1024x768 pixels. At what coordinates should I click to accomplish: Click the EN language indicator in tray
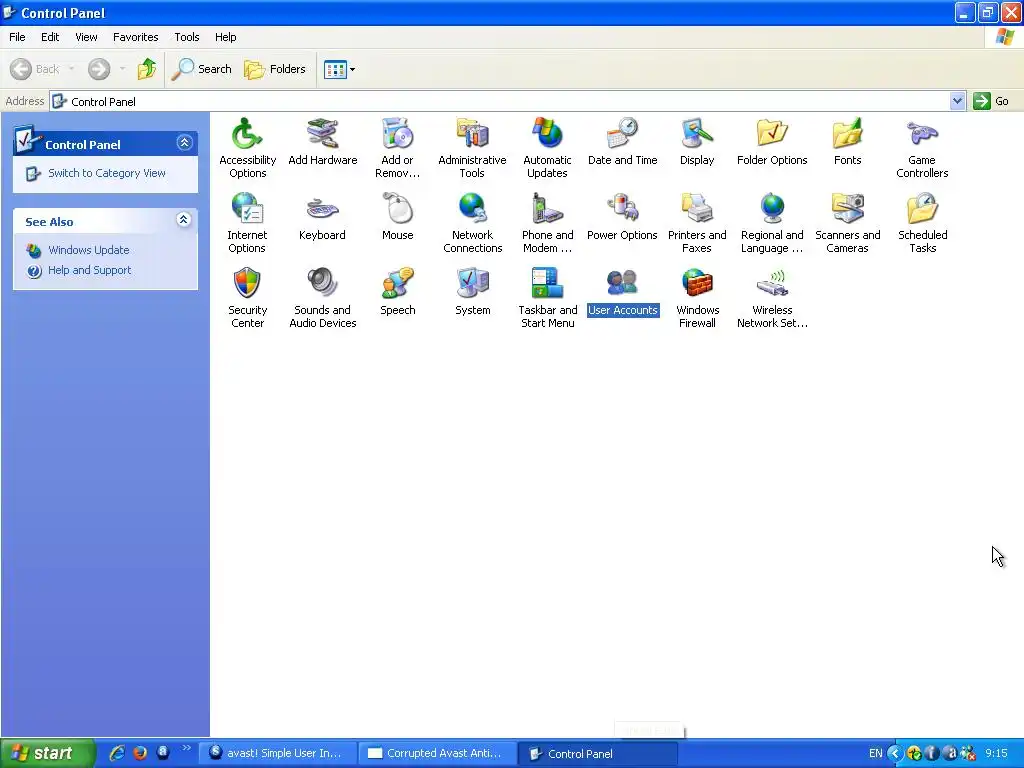(876, 753)
